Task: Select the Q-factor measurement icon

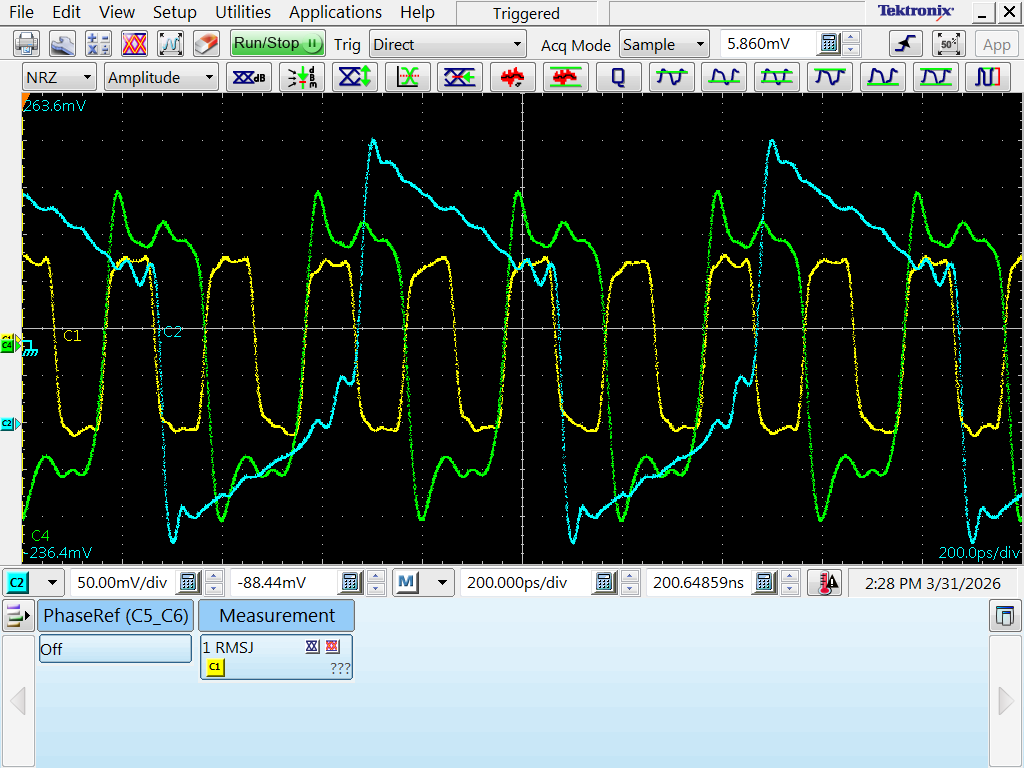Action: pos(618,78)
